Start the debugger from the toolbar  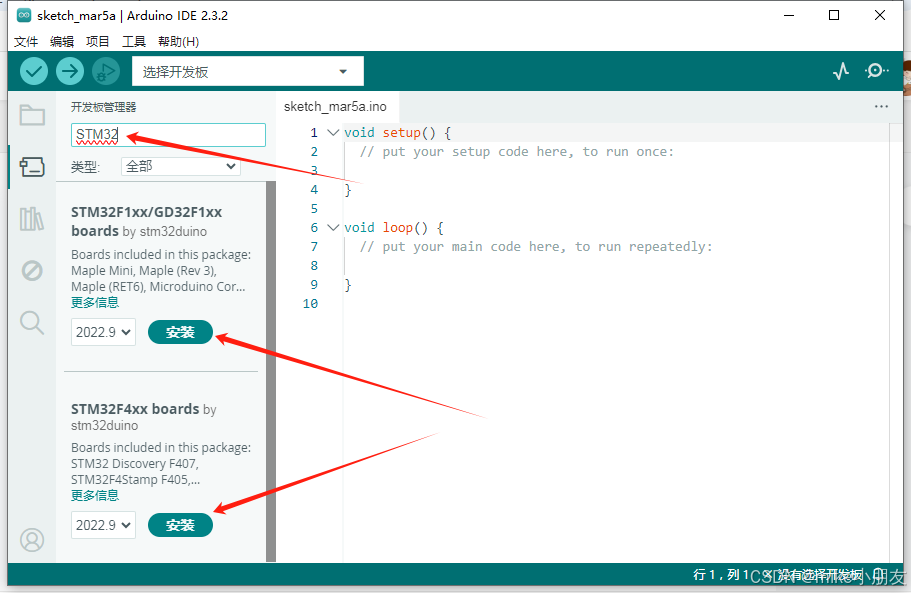pos(106,71)
